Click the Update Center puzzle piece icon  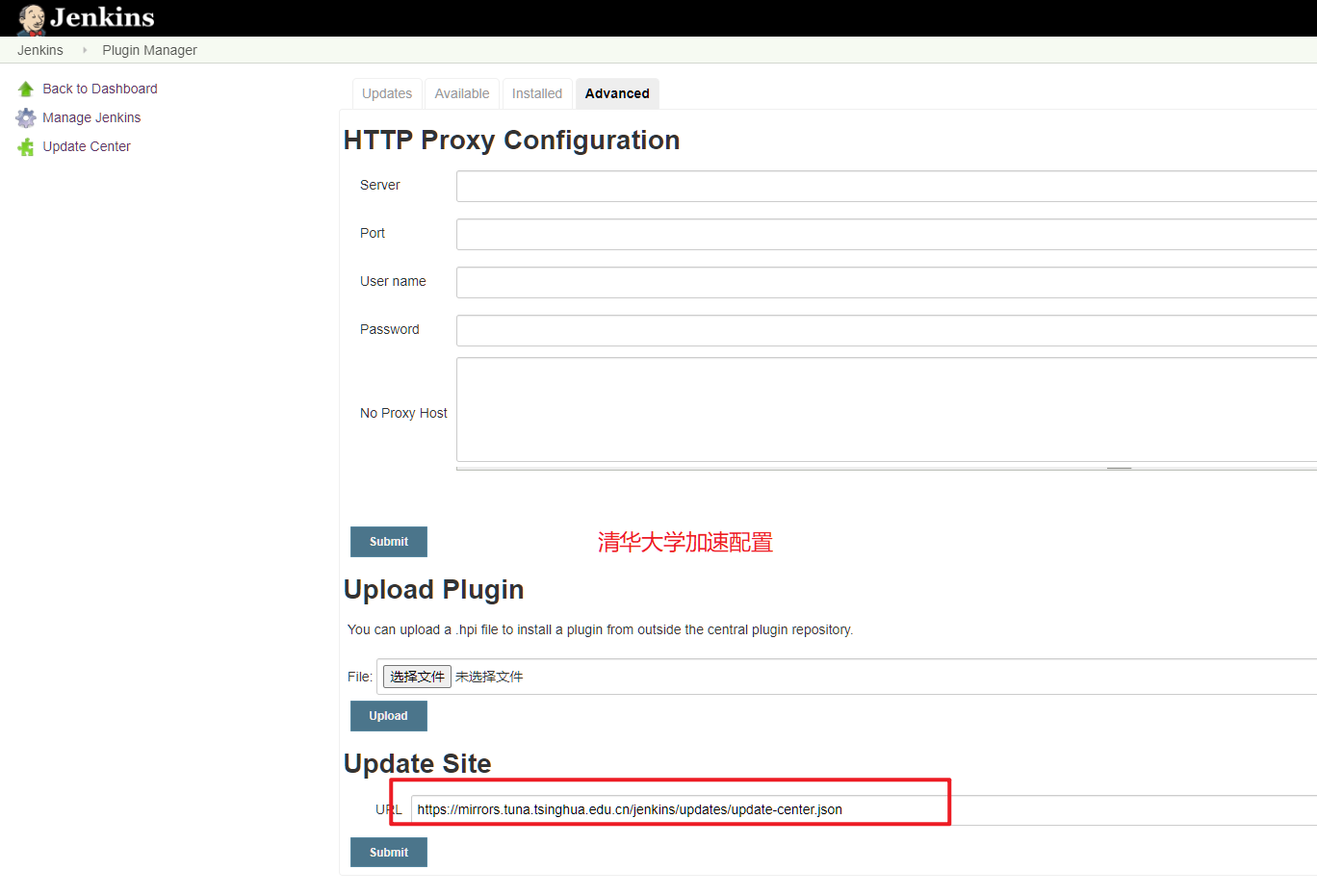(26, 147)
